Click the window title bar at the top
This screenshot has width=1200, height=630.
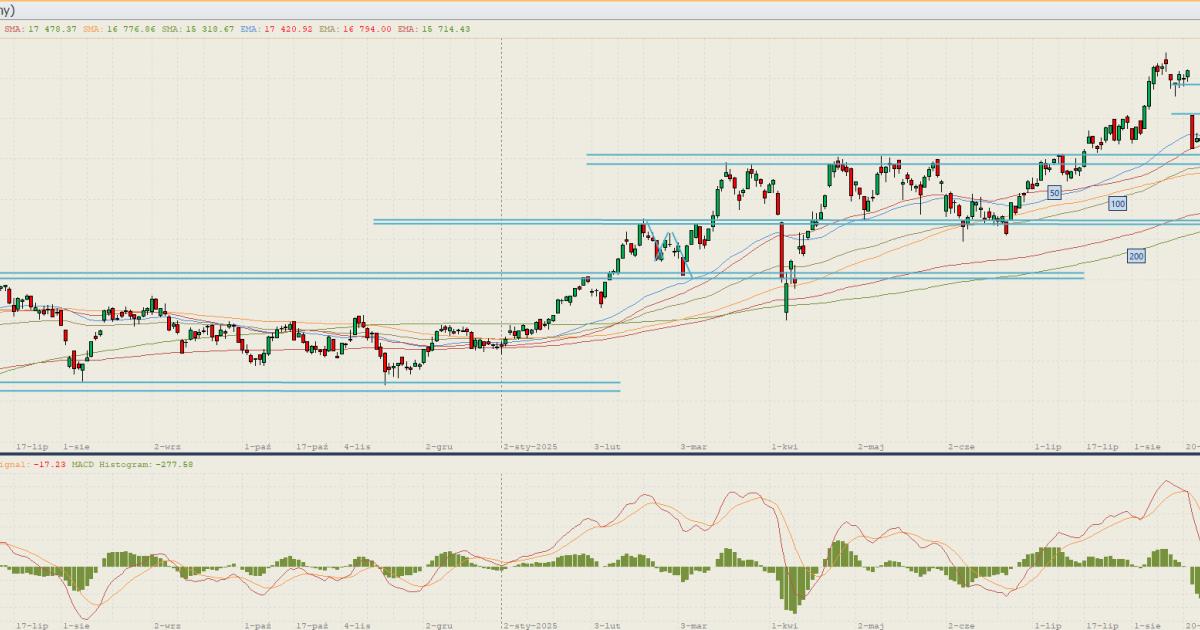[600, 8]
